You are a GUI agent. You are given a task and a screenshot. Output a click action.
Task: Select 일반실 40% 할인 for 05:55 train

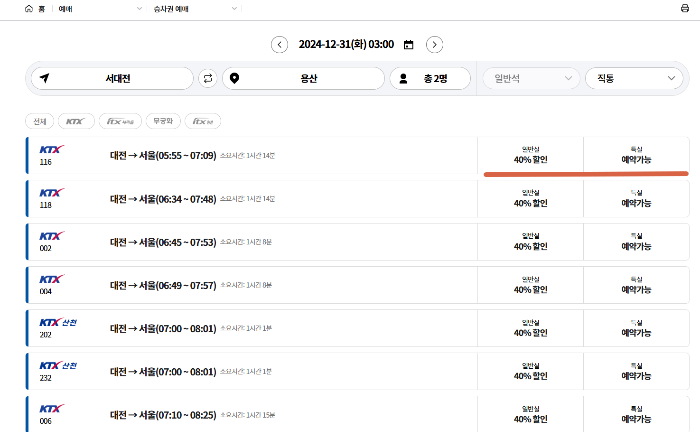pyautogui.click(x=530, y=155)
